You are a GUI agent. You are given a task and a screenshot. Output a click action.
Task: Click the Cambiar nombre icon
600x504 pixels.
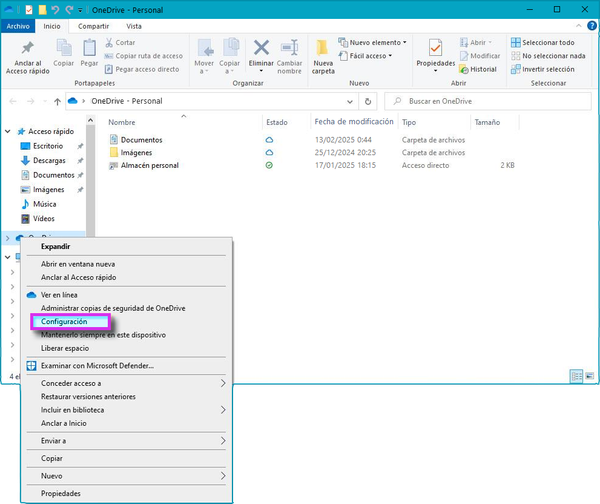[290, 48]
